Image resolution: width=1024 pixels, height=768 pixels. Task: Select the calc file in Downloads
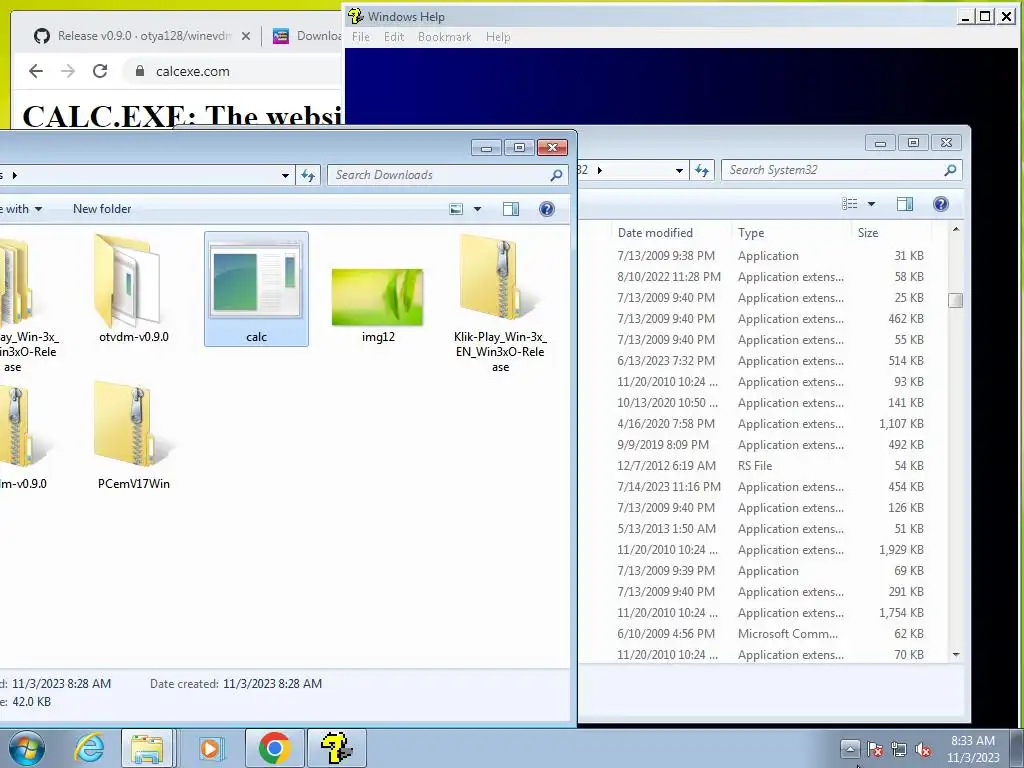coord(256,288)
